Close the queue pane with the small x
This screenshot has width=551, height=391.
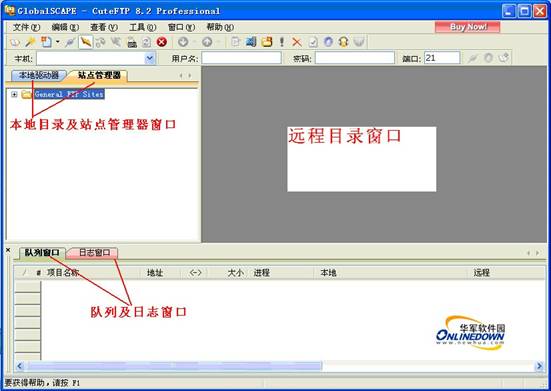point(8,250)
